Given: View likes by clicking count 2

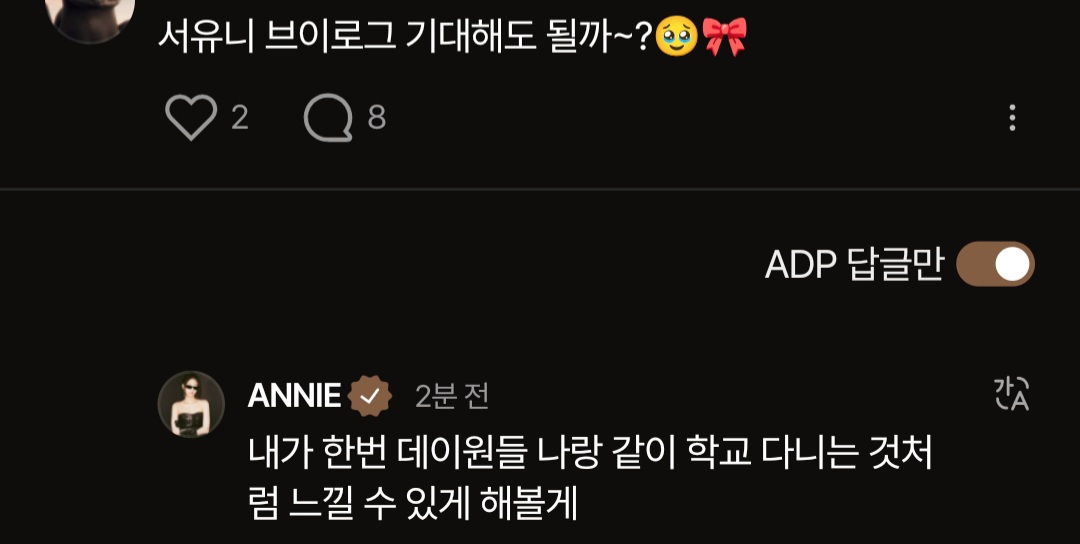Looking at the screenshot, I should (x=240, y=118).
